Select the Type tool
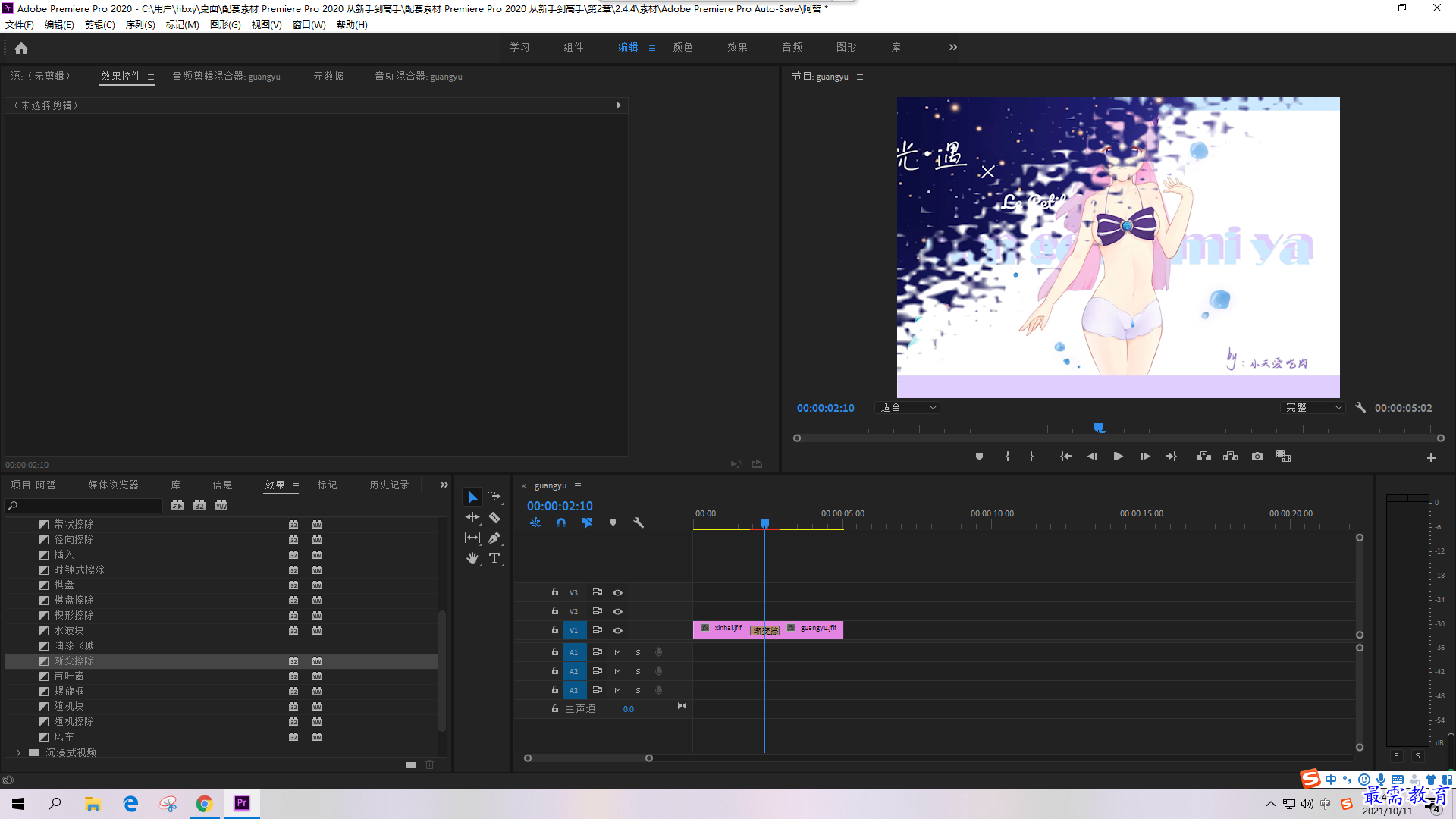Screen dimensions: 1456x819 point(494,558)
